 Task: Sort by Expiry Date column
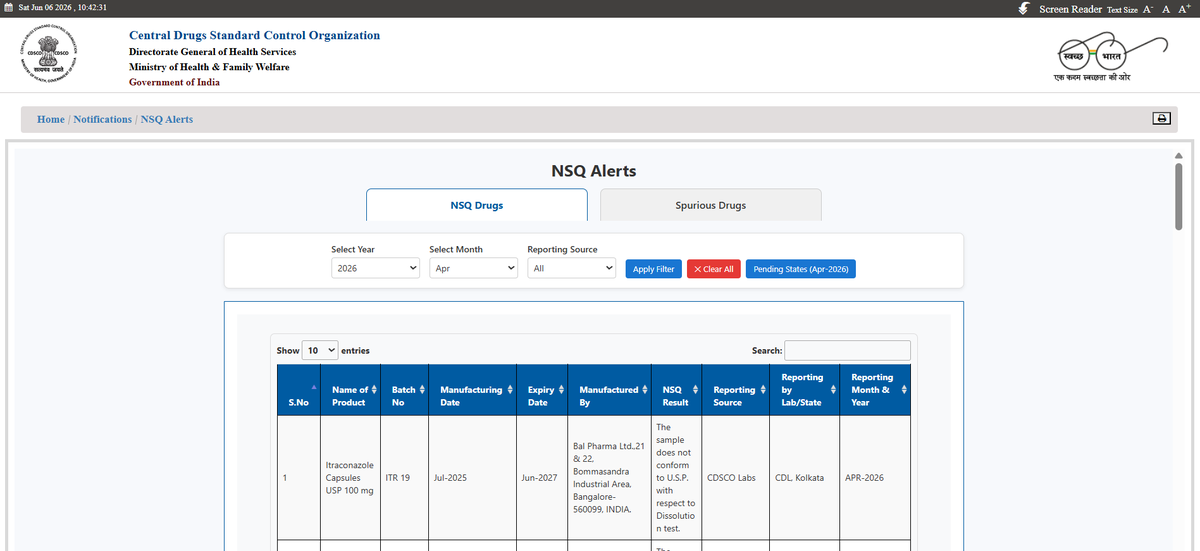tap(561, 390)
